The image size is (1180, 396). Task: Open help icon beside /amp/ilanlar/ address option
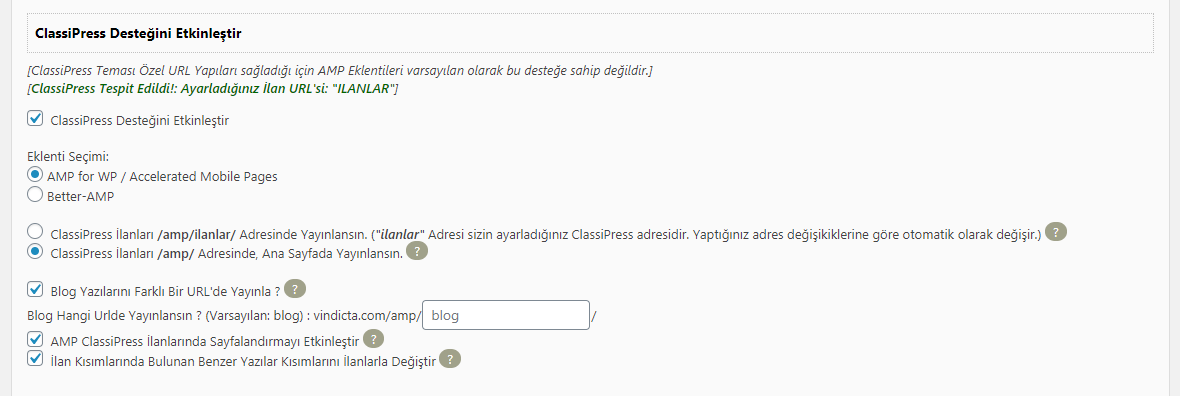click(1057, 233)
